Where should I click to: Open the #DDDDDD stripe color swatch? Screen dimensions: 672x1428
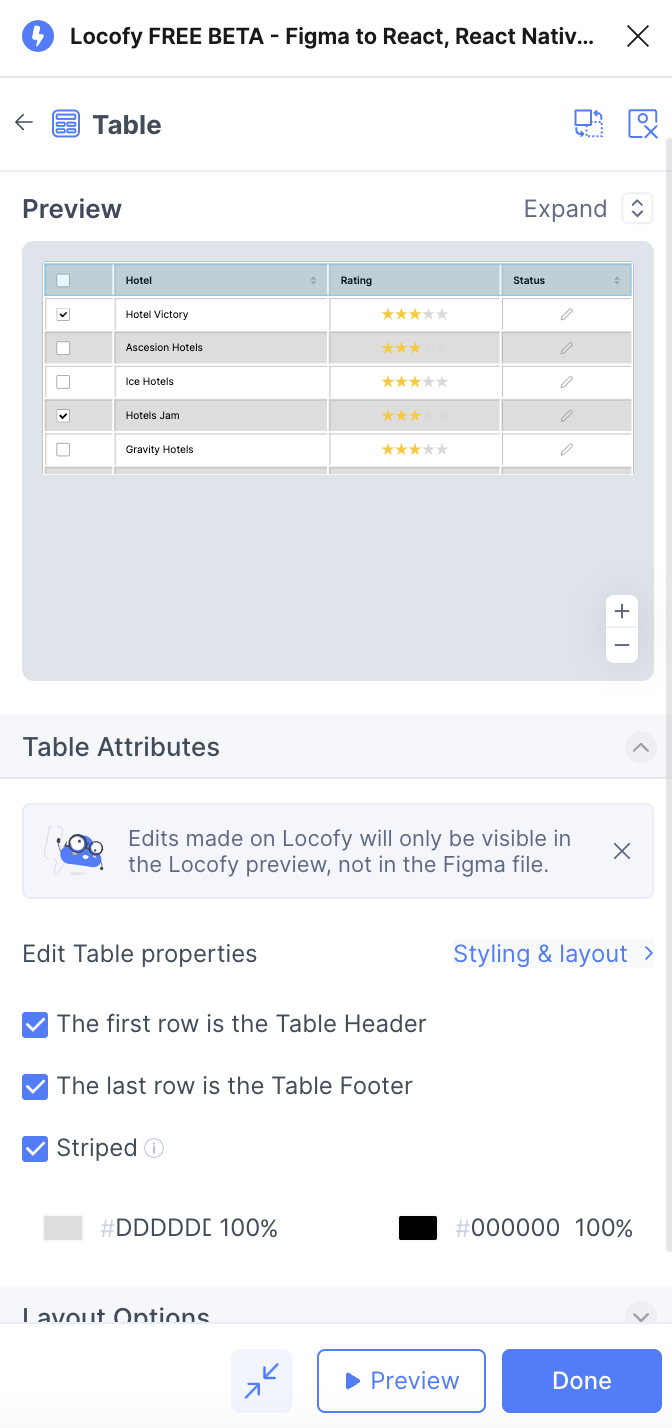[x=62, y=1228]
